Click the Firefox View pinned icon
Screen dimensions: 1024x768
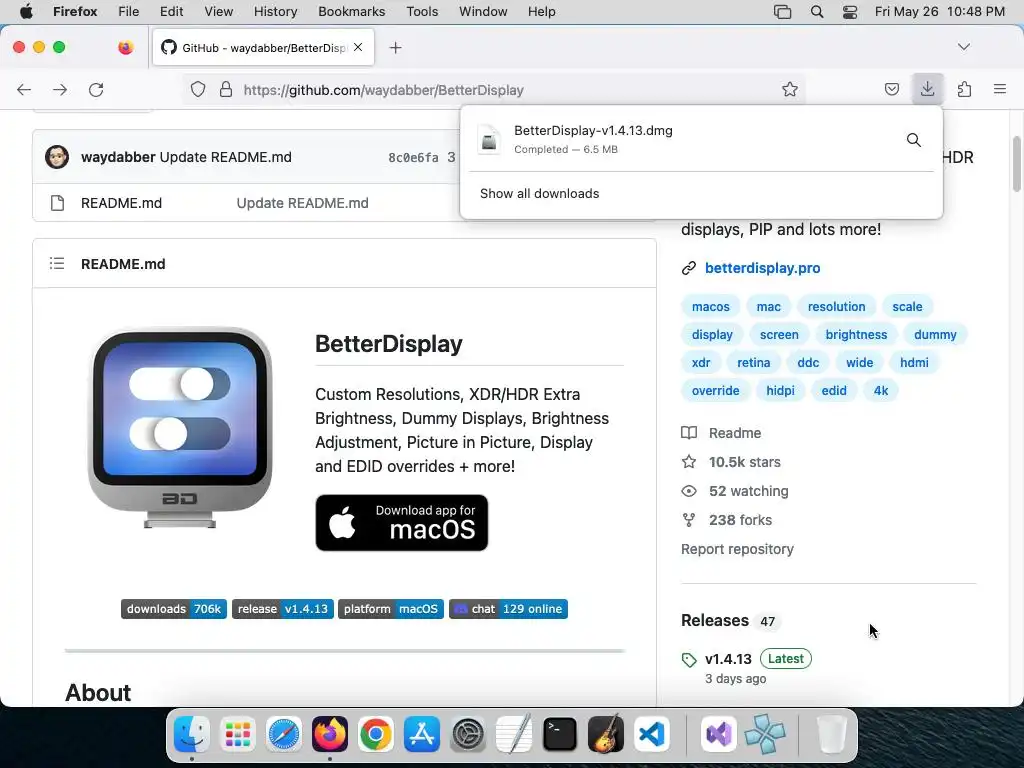tap(125, 47)
